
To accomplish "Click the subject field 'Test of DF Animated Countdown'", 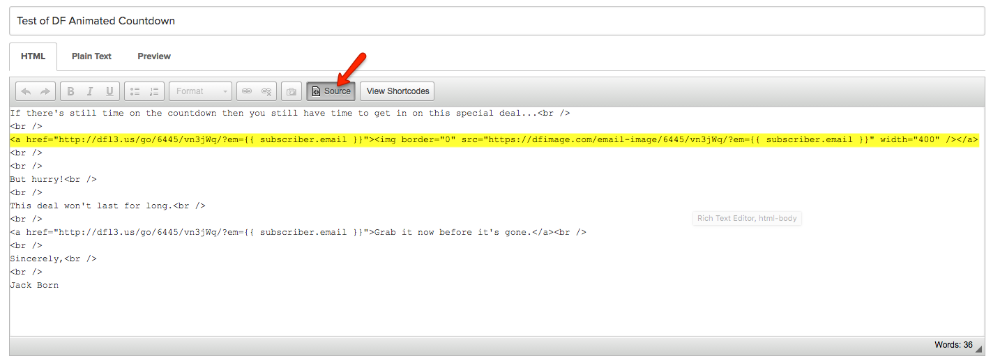I will (497, 21).
